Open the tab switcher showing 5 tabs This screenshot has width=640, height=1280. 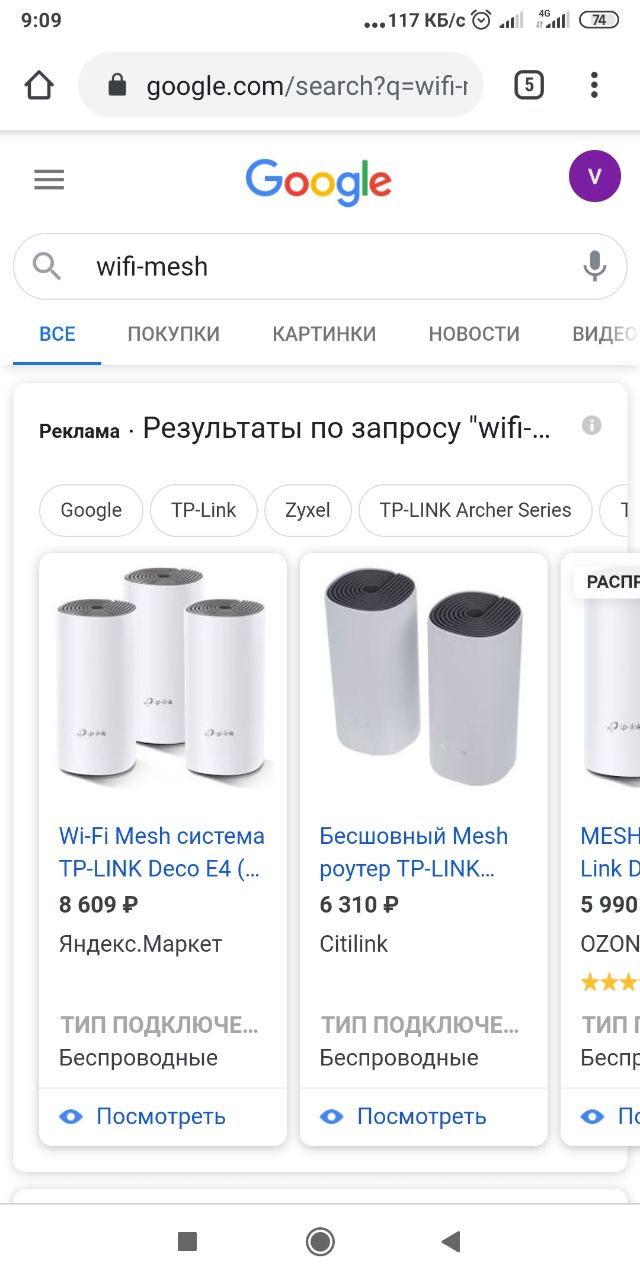[x=528, y=86]
